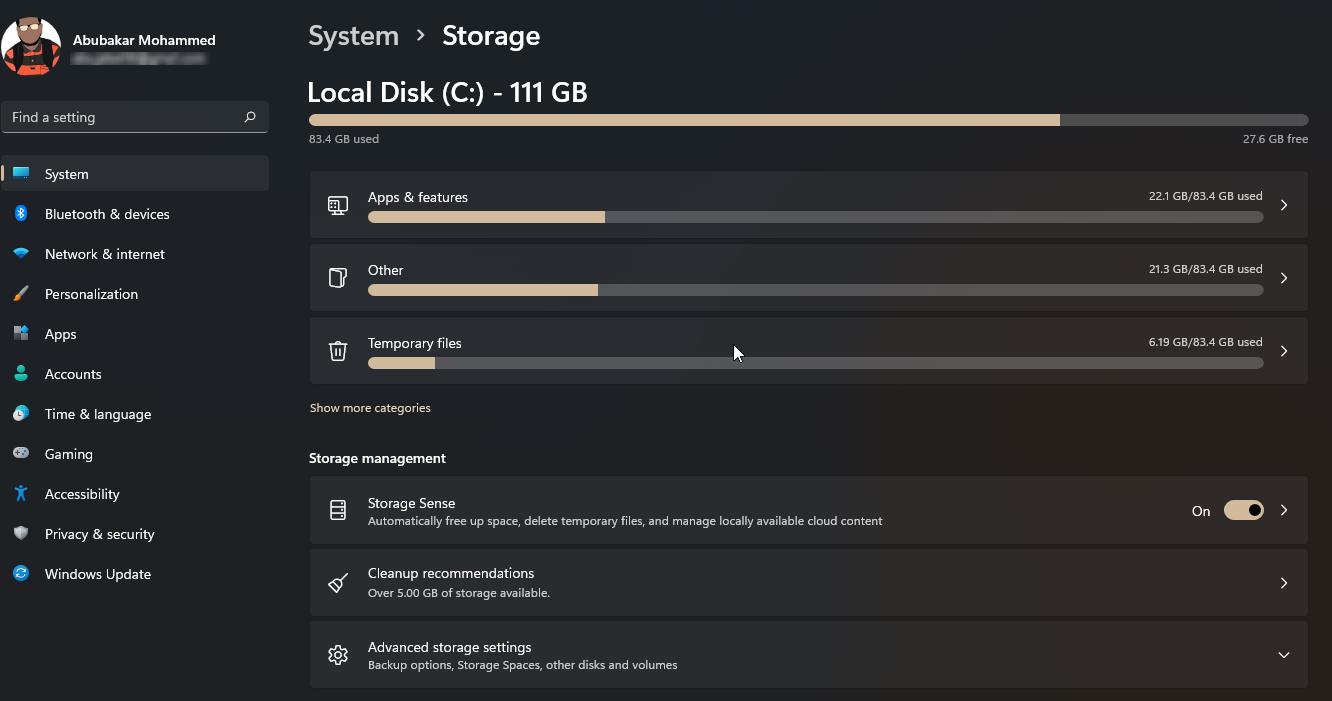Click the Gaming controller icon
The height and width of the screenshot is (701, 1332).
21,454
